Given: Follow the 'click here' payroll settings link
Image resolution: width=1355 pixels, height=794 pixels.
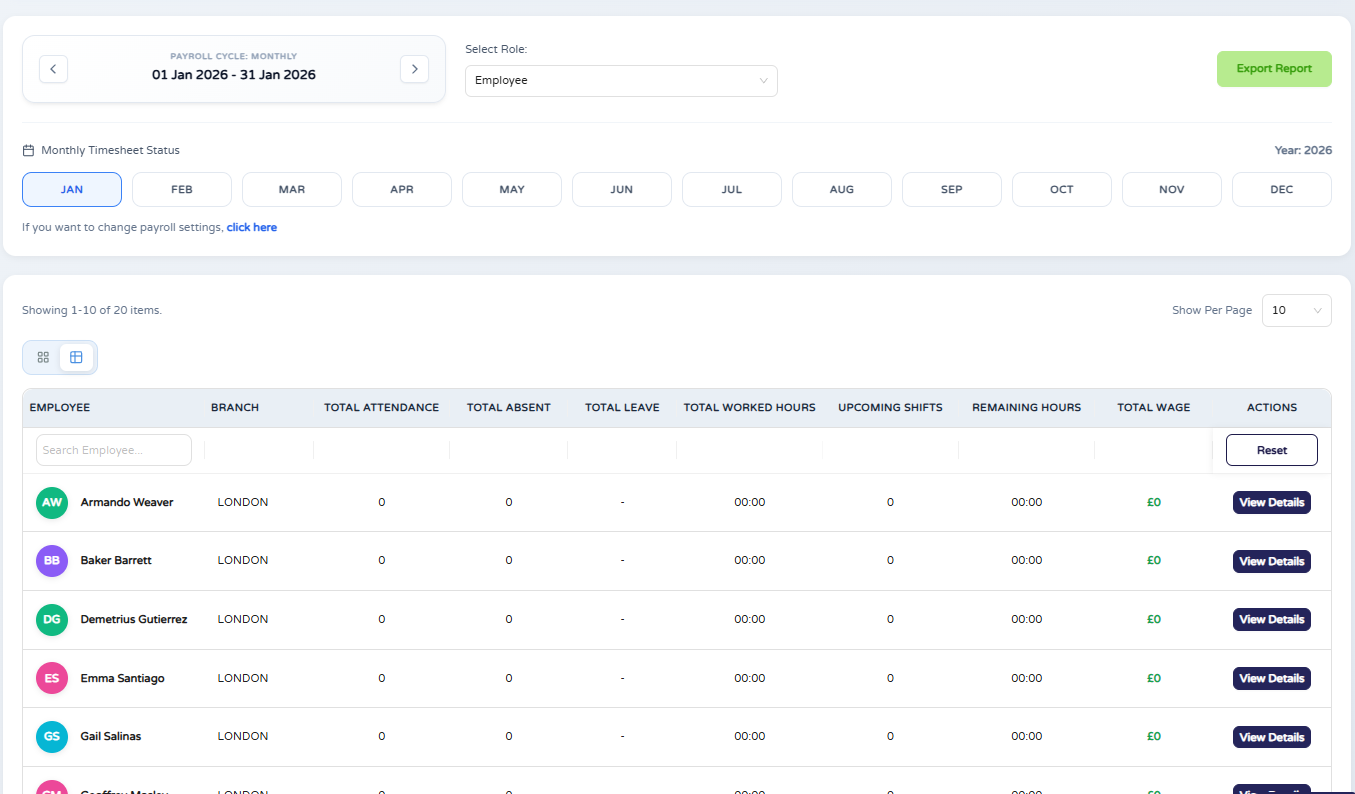Looking at the screenshot, I should click(x=252, y=227).
